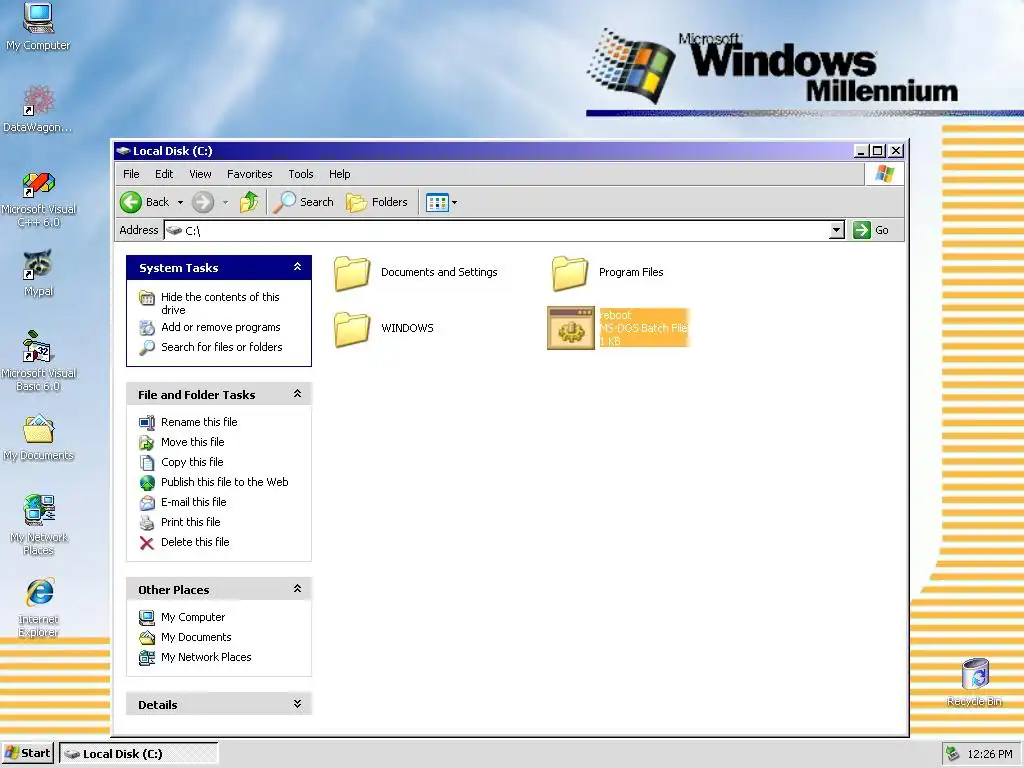Click the grayed Forward arrow button
The image size is (1024, 768).
click(203, 202)
